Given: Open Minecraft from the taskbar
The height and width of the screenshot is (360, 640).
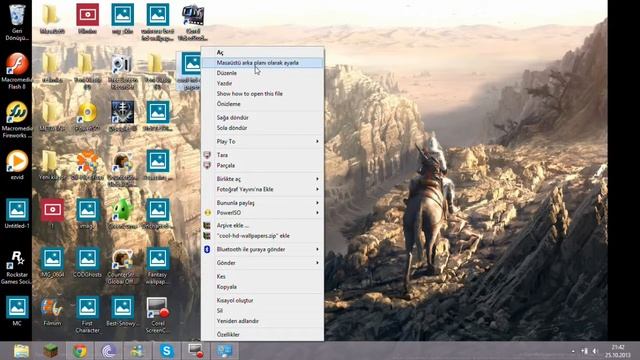Looking at the screenshot, I should click(51, 351).
